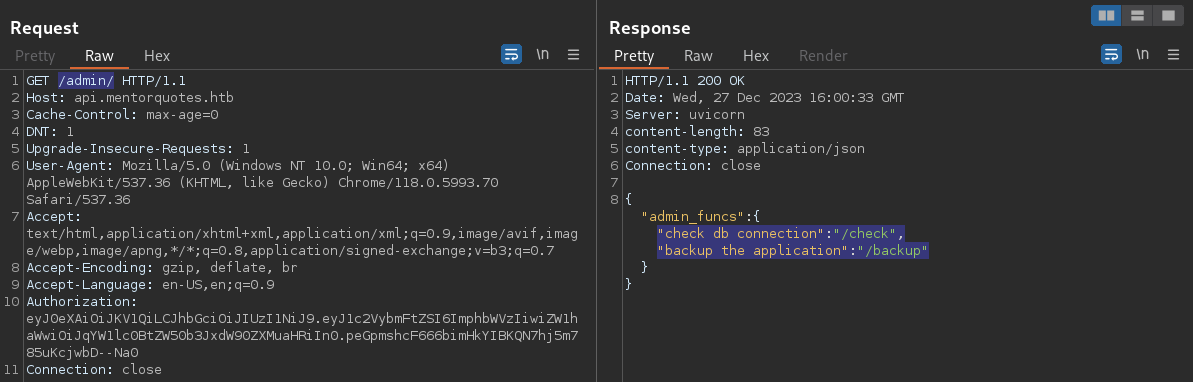
Task: Select side-by-side split layout icon
Action: (x=1106, y=15)
